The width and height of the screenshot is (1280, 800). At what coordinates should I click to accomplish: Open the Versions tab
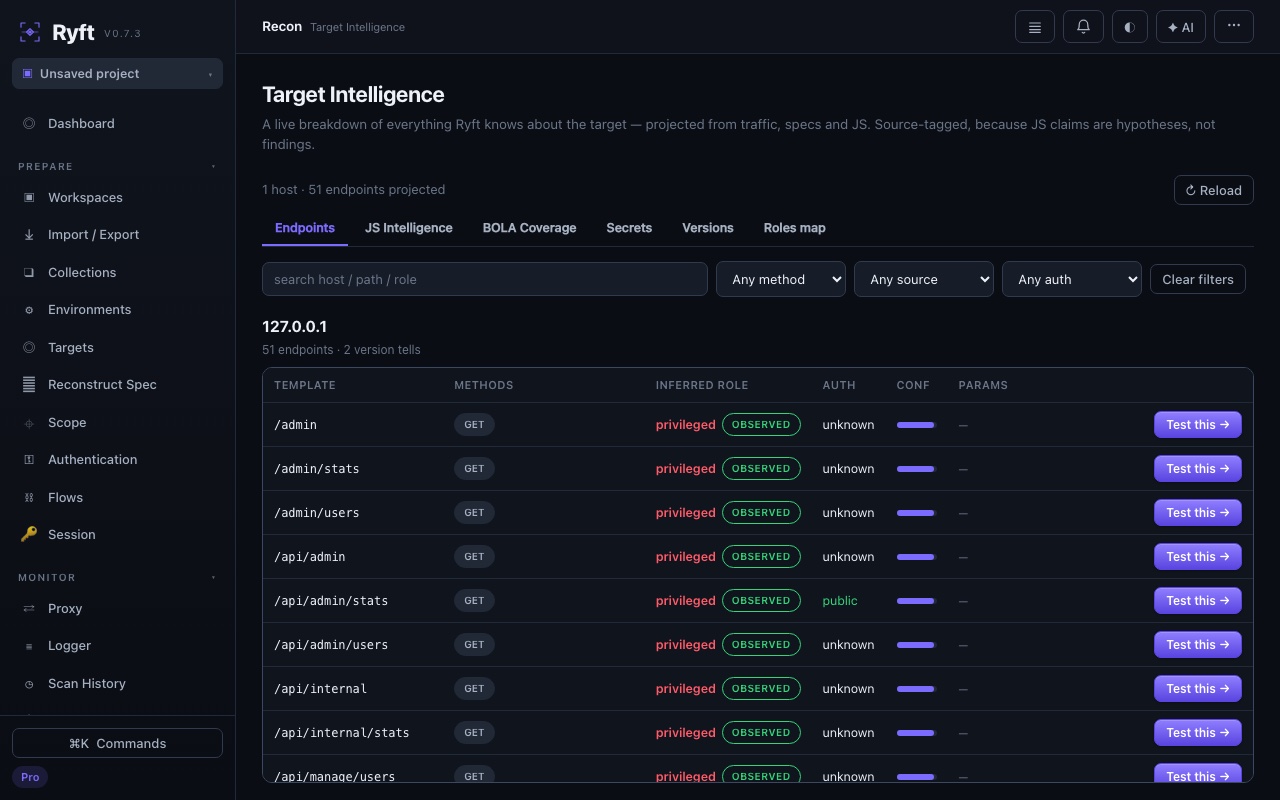[x=708, y=228]
